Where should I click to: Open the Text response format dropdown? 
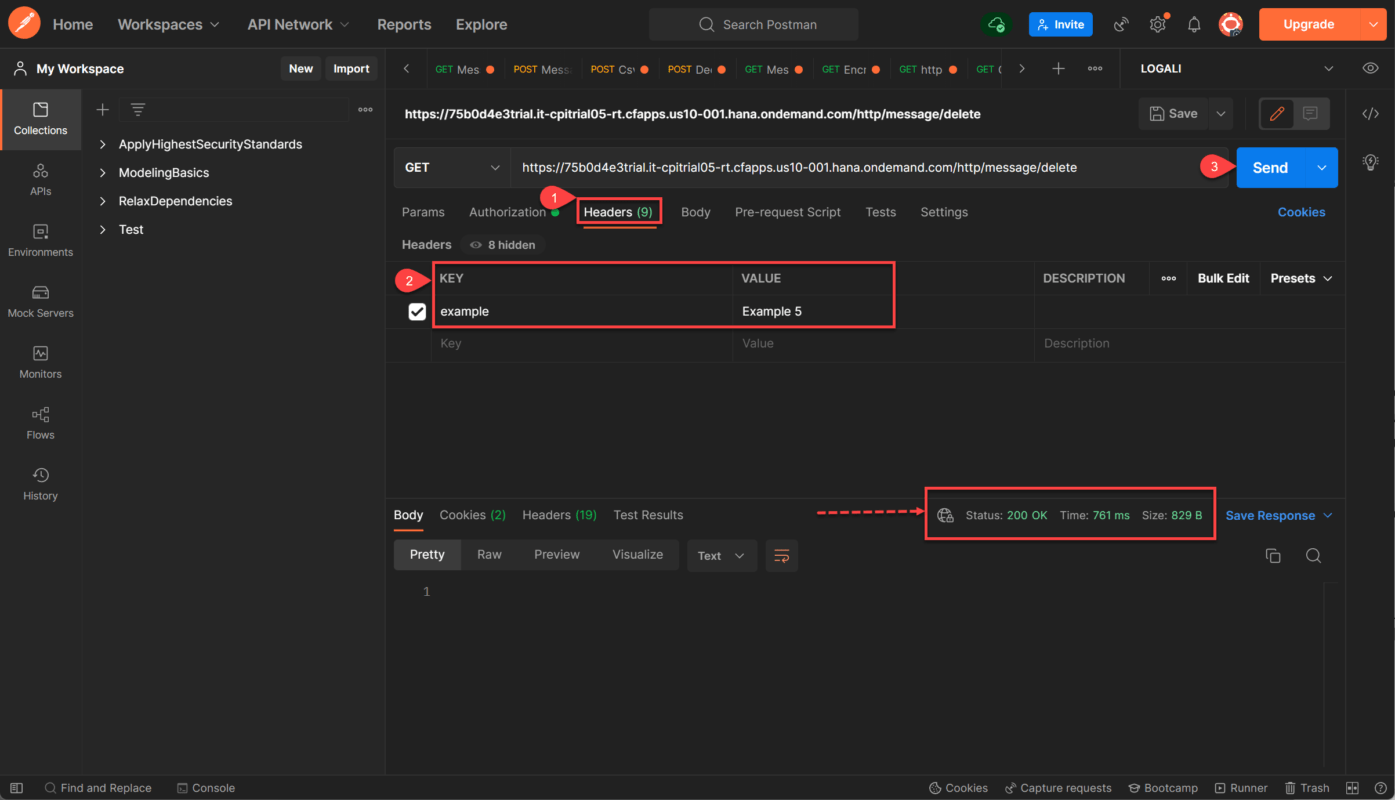point(722,556)
